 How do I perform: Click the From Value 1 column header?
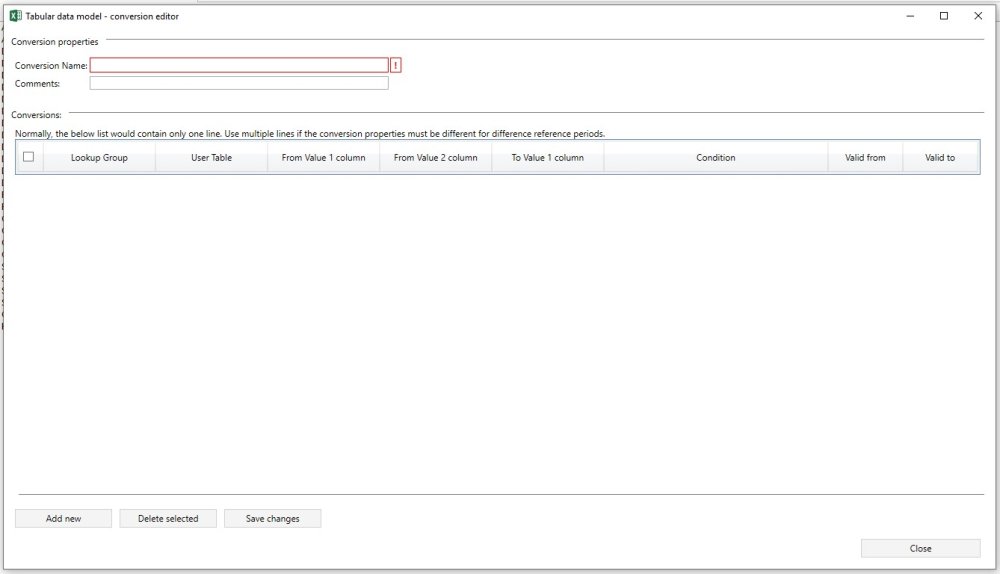(x=323, y=158)
